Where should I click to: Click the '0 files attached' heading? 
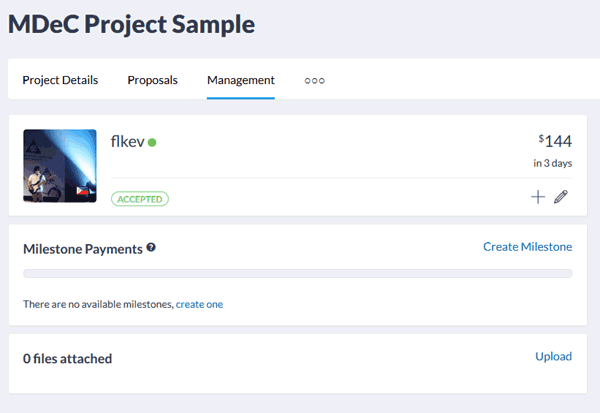(x=67, y=359)
